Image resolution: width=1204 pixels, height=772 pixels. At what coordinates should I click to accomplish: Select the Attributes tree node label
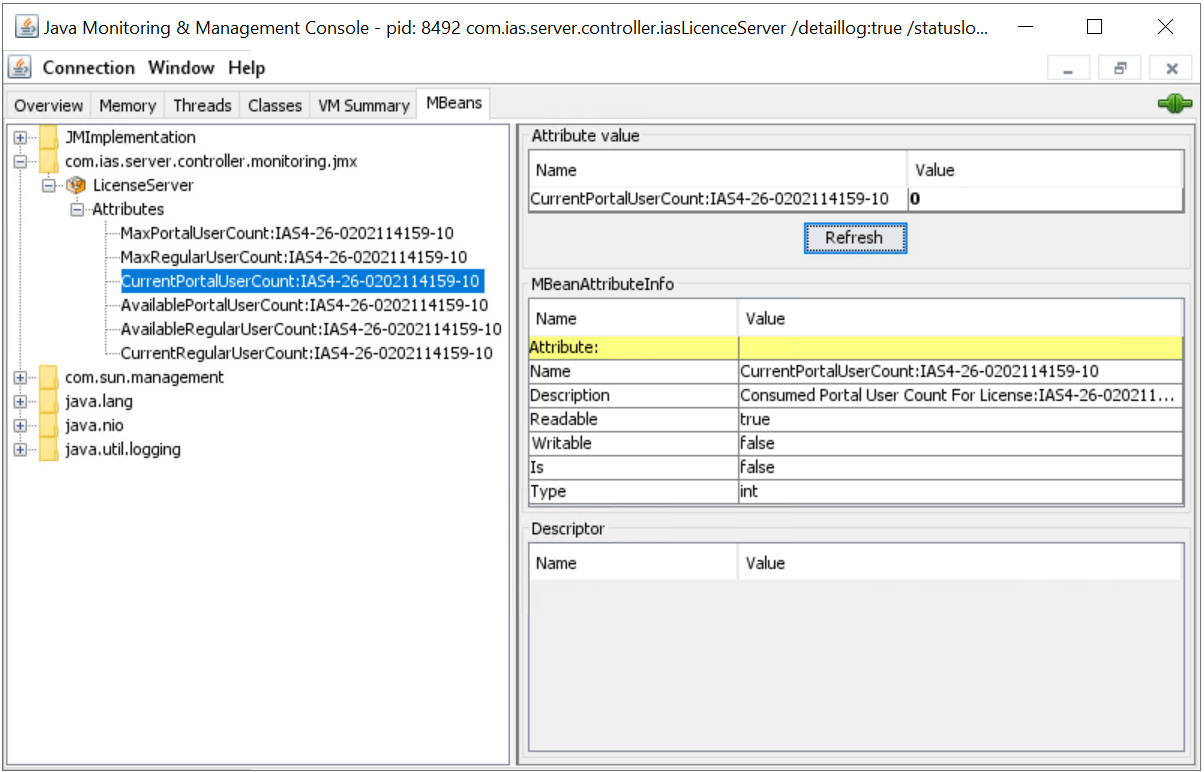128,209
